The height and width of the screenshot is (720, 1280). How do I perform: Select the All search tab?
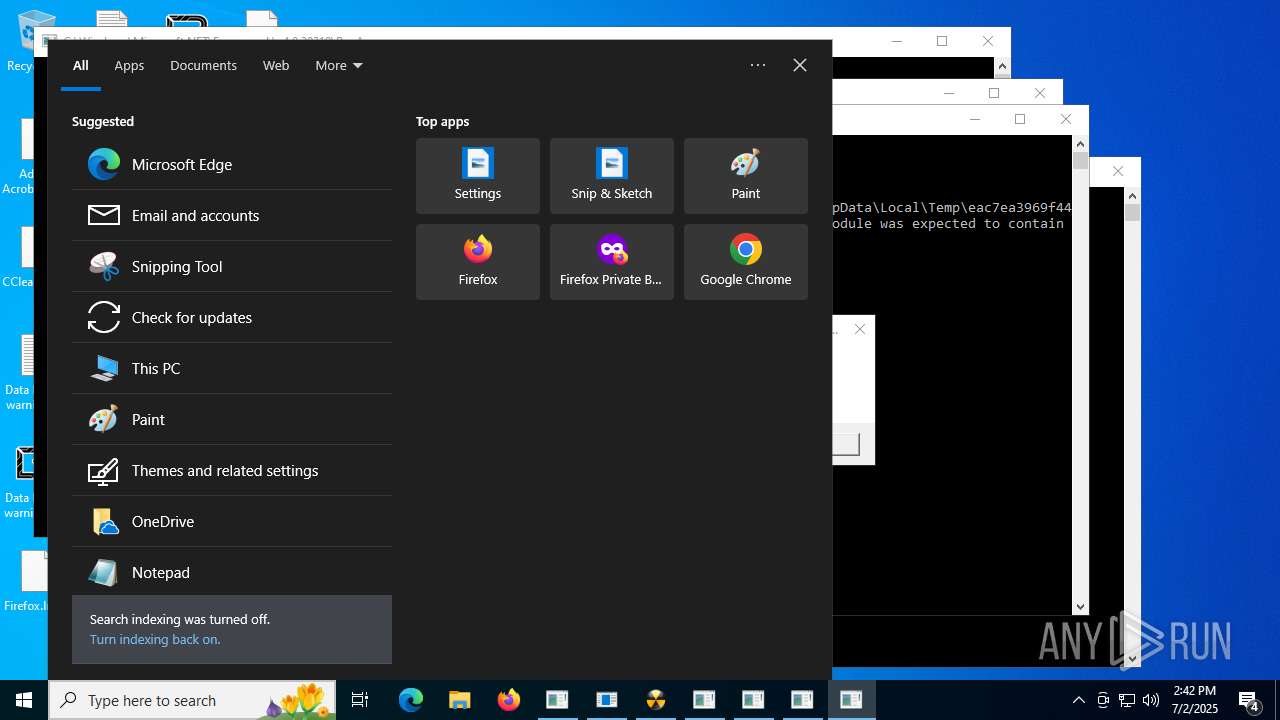[81, 65]
